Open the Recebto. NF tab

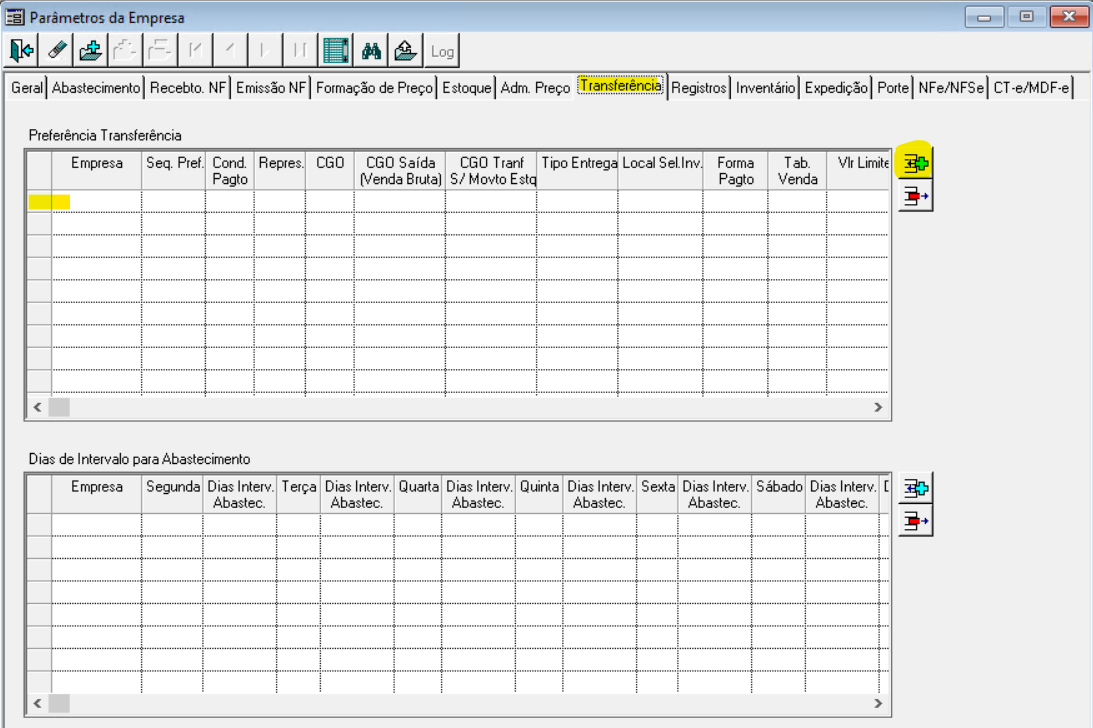click(188, 88)
